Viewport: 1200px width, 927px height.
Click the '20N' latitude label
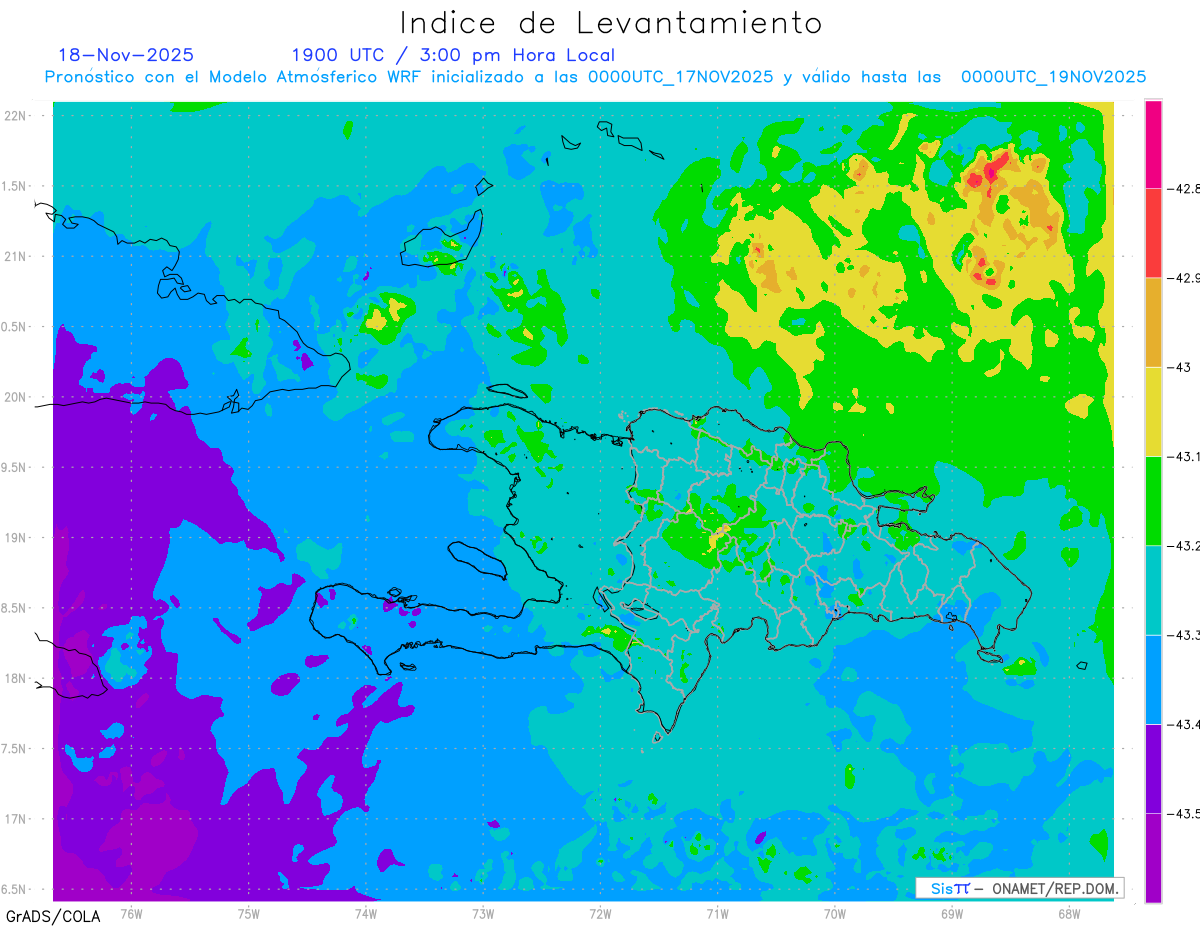tap(16, 397)
